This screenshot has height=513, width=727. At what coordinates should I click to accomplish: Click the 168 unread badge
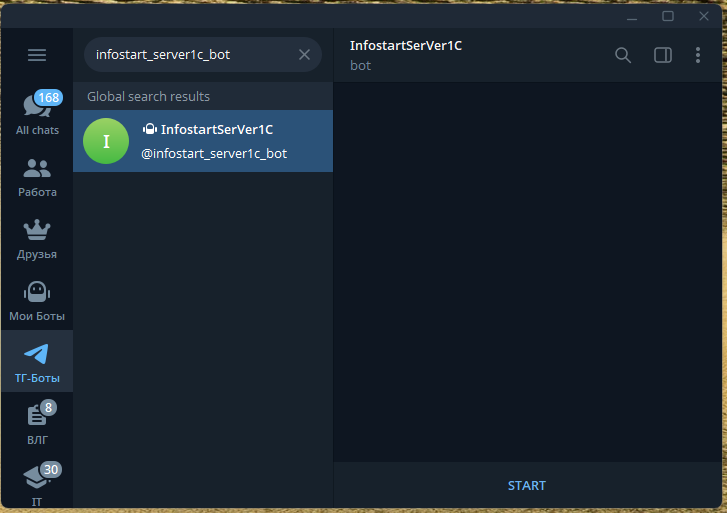click(x=49, y=97)
